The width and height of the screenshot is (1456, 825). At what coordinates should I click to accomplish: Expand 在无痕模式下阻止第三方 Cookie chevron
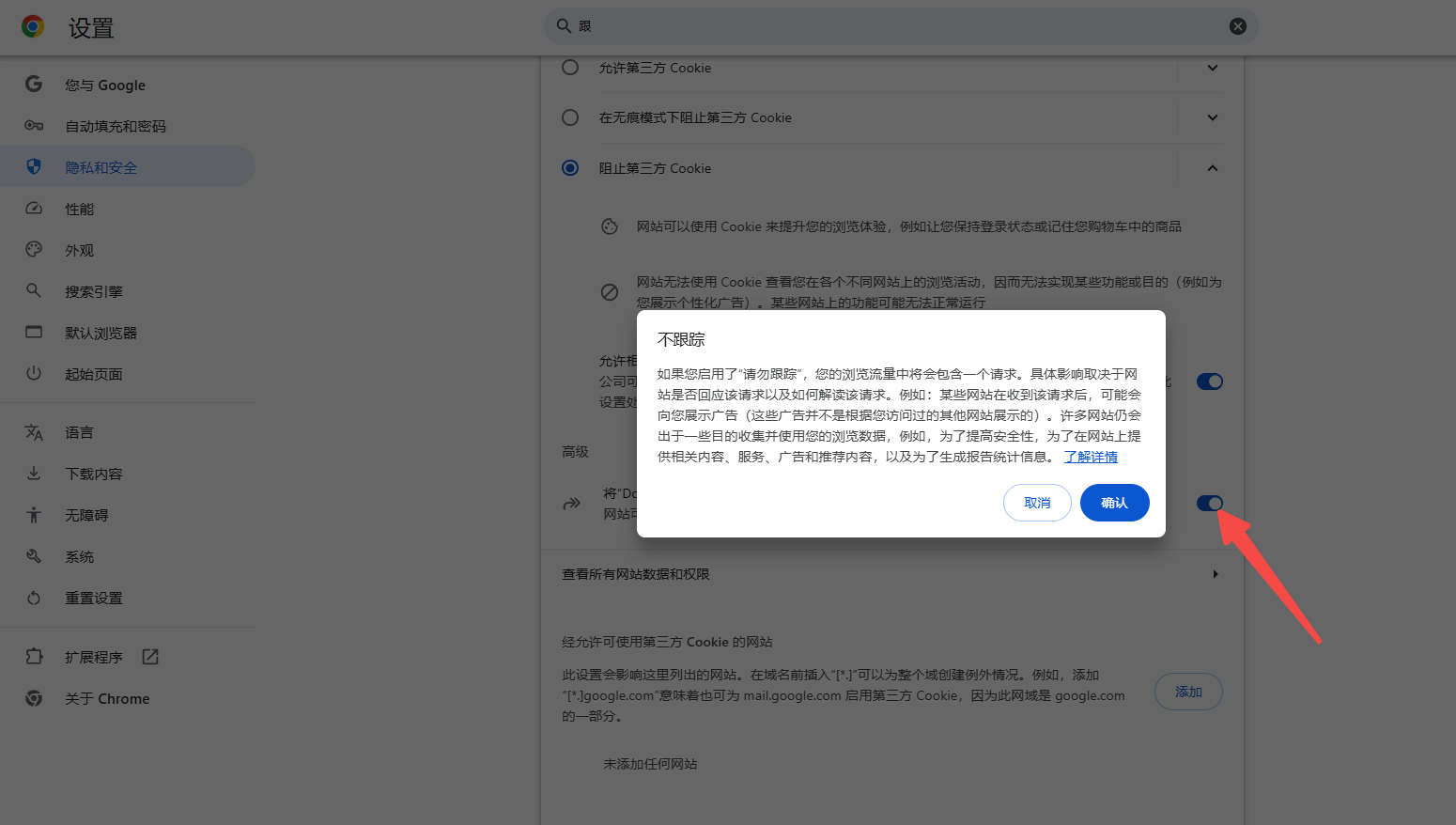(x=1213, y=117)
